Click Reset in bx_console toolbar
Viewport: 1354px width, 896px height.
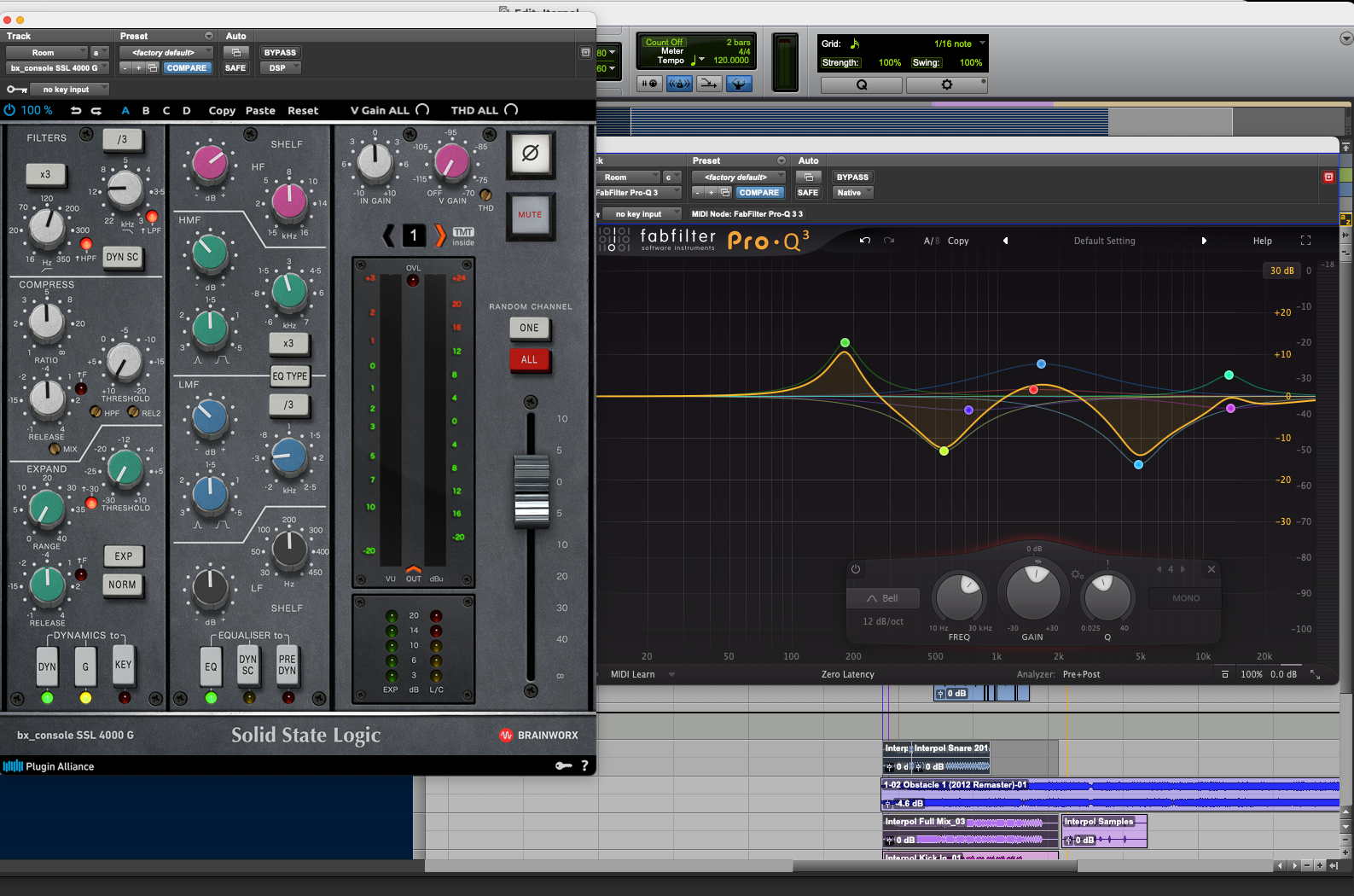[303, 111]
